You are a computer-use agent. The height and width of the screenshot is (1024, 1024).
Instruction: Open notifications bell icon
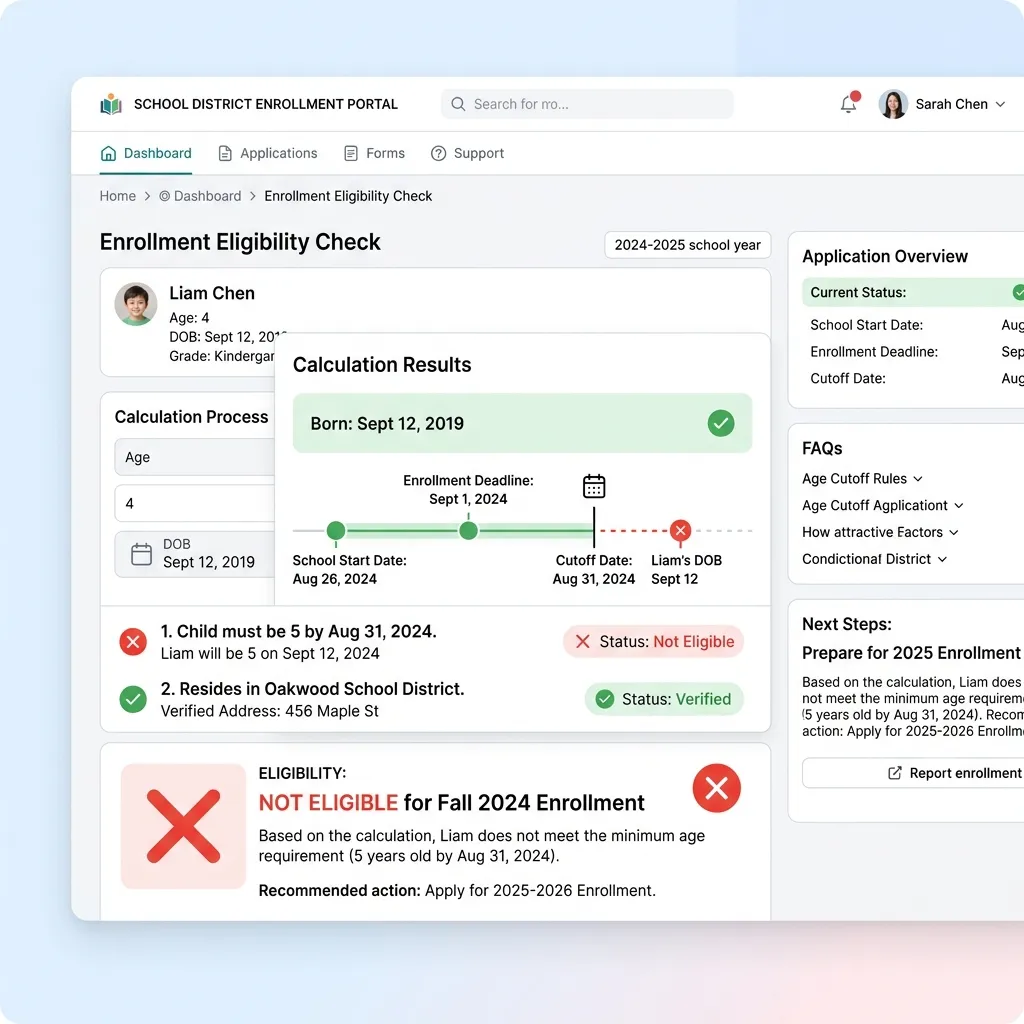(x=849, y=103)
